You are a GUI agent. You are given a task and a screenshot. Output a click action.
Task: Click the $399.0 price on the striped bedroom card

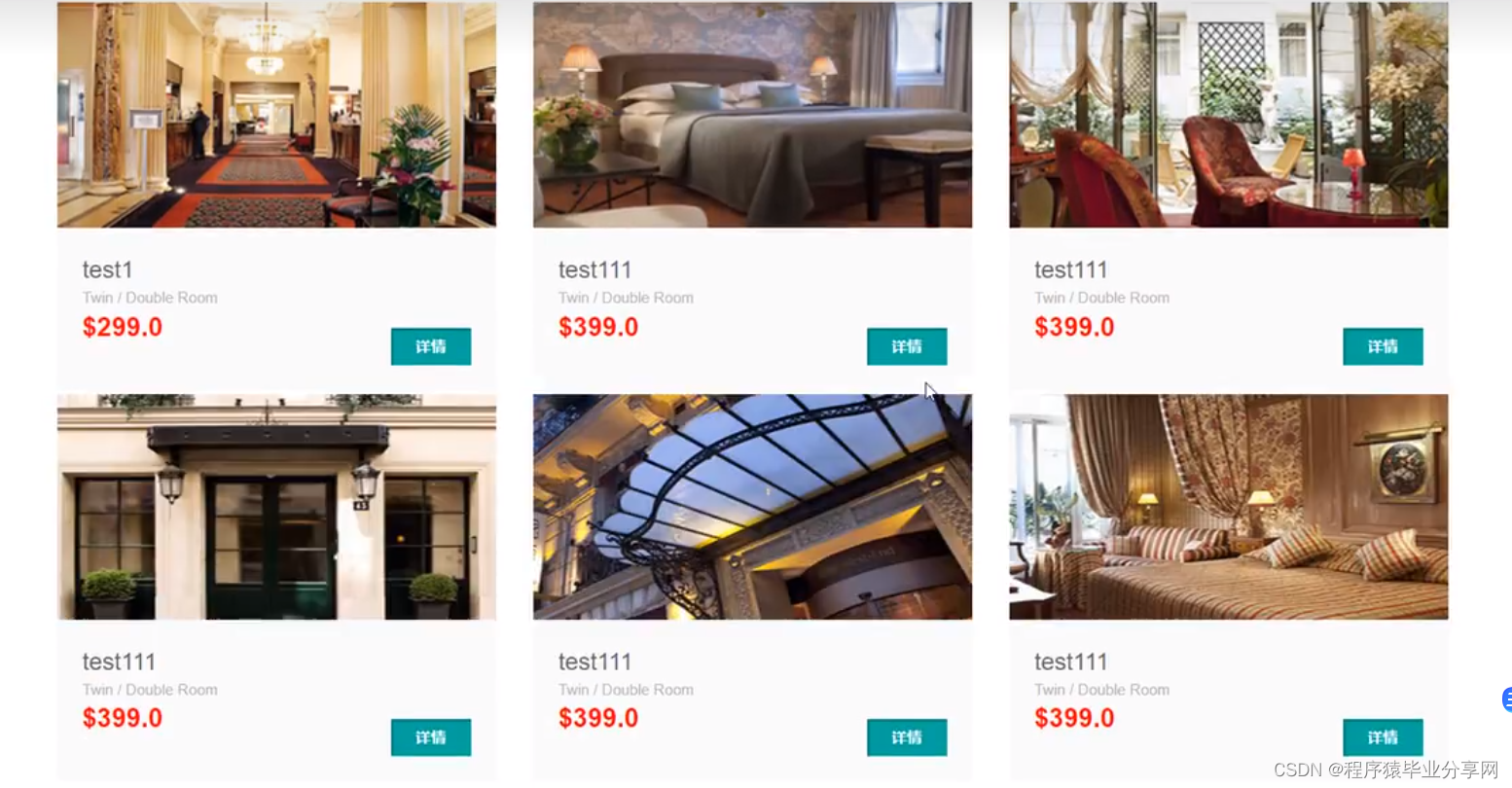1074,718
